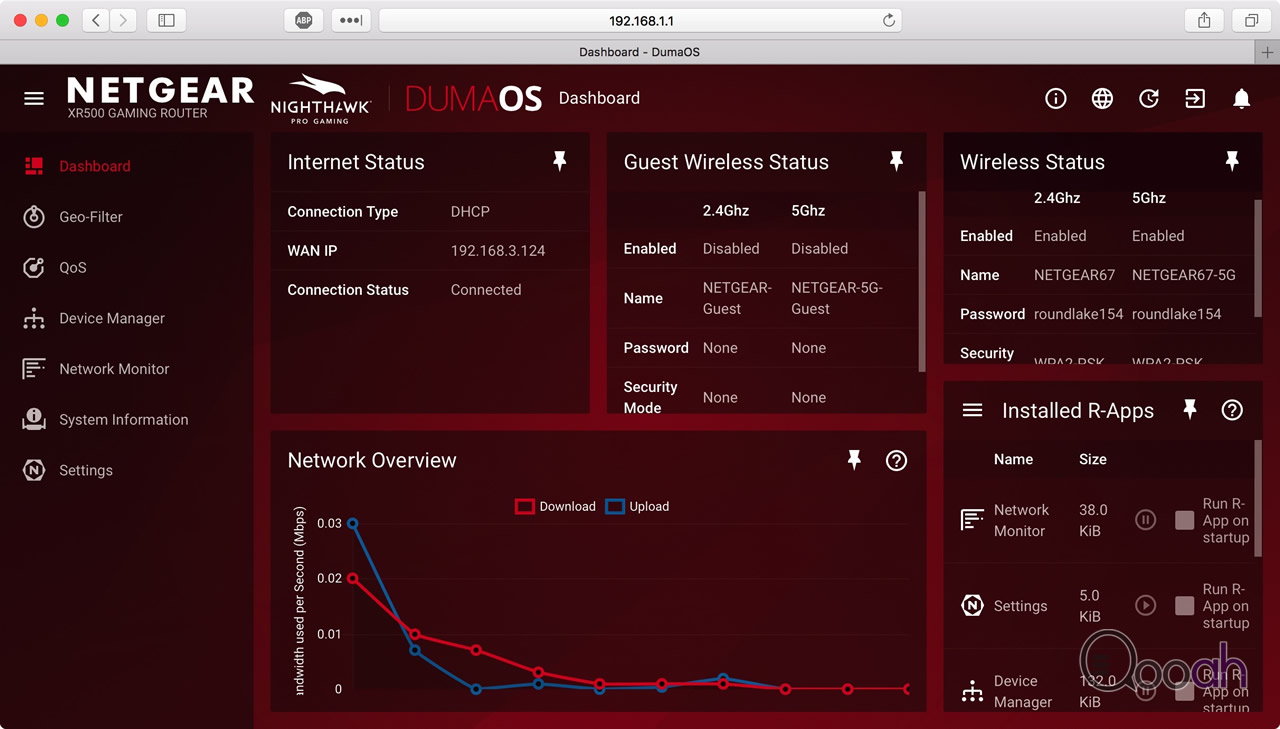Click the System Information sidebar icon
Image resolution: width=1280 pixels, height=729 pixels.
click(34, 420)
